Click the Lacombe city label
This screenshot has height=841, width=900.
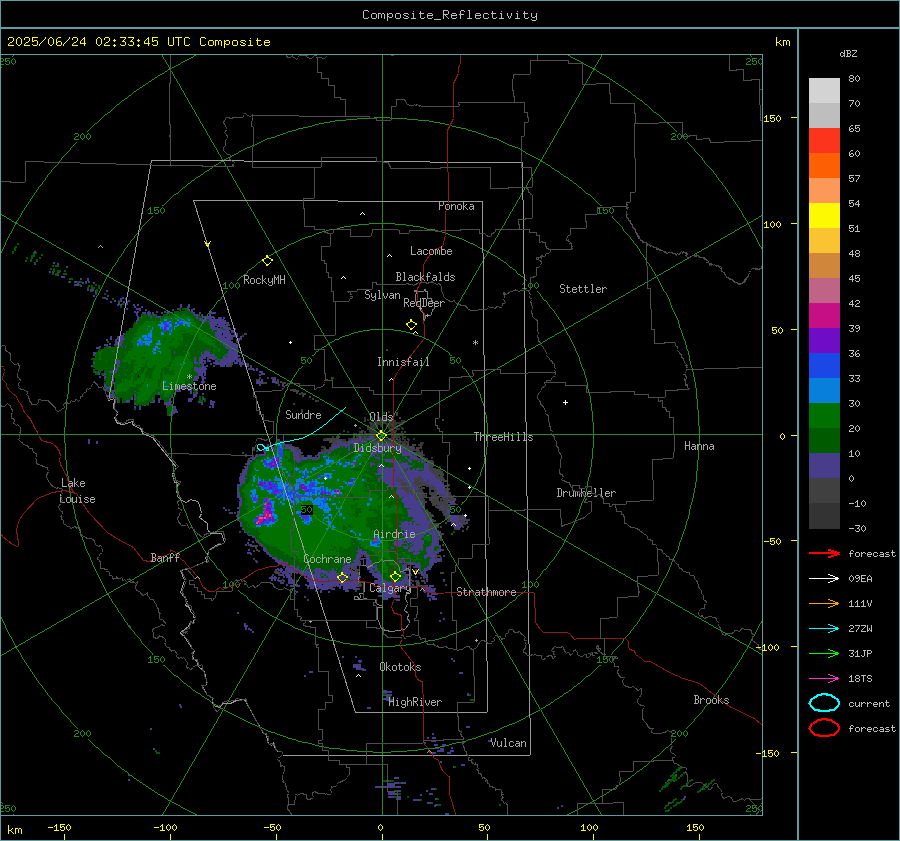[431, 251]
